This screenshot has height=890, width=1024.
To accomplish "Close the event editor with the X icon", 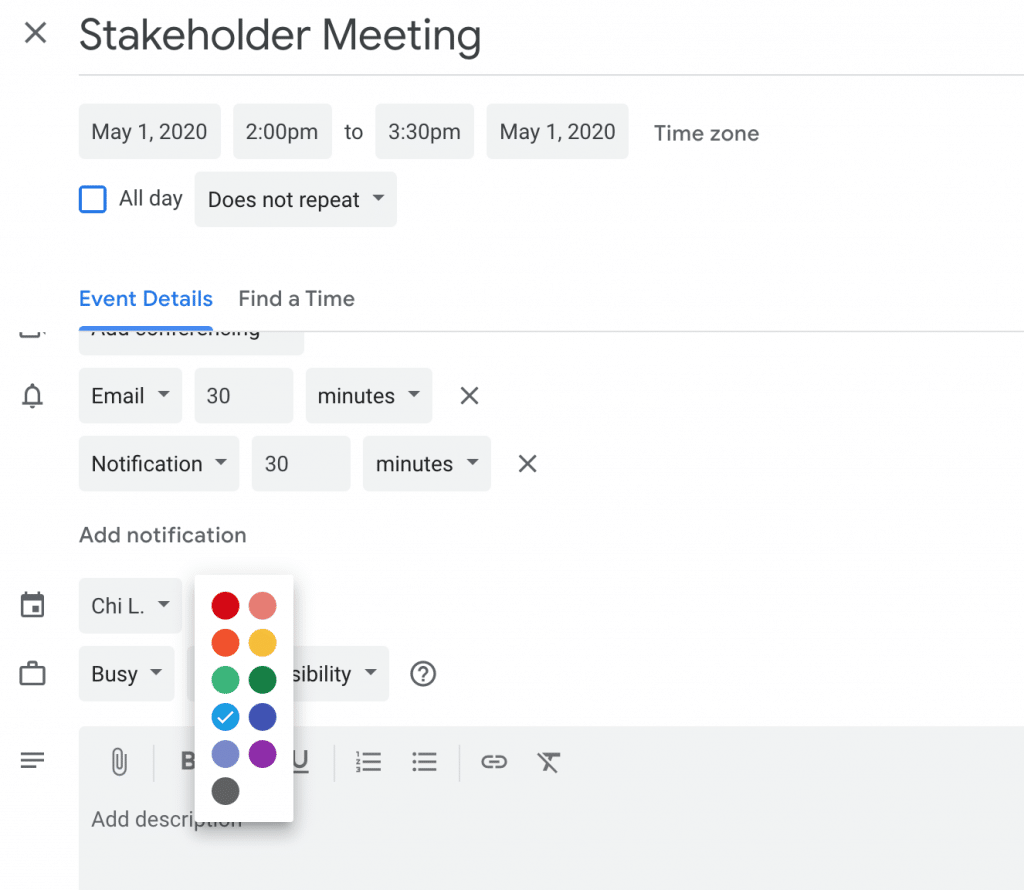I will [35, 33].
